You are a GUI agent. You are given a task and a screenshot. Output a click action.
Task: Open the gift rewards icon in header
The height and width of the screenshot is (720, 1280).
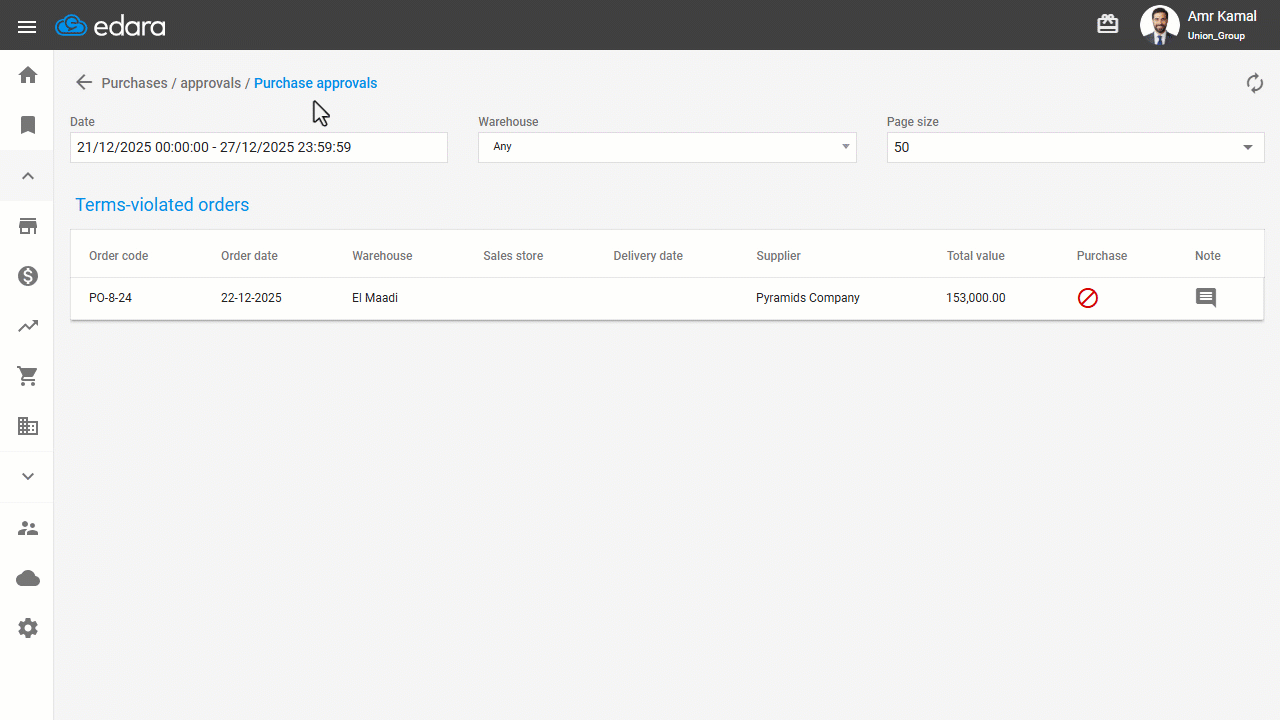(1108, 24)
